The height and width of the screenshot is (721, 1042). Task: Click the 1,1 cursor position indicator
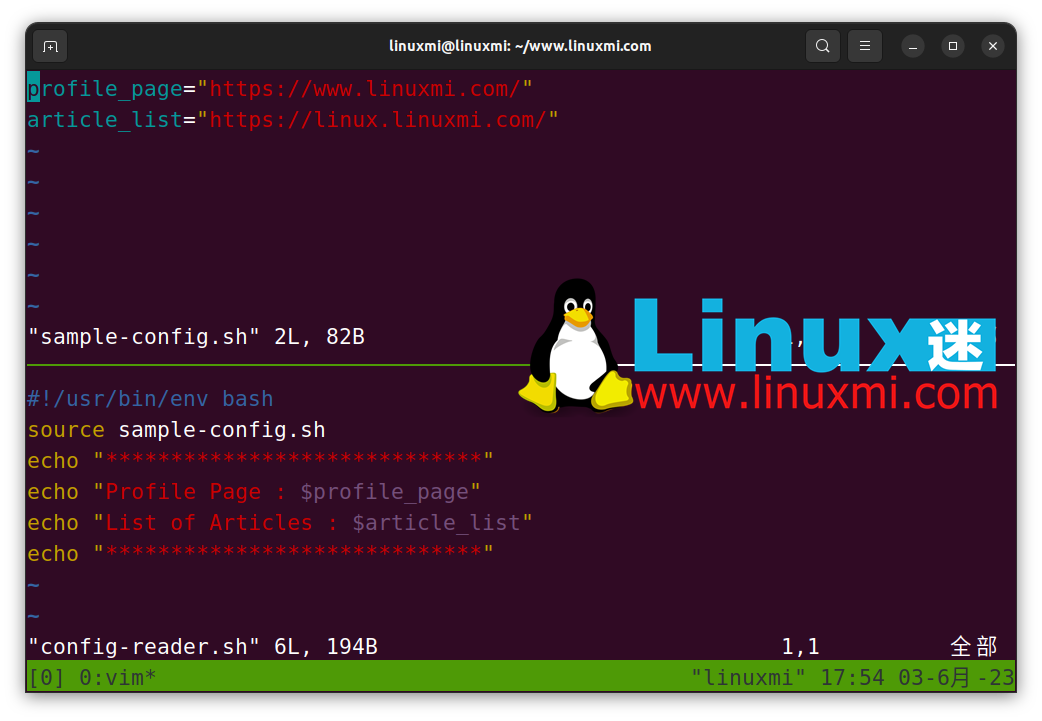pyautogui.click(x=800, y=647)
